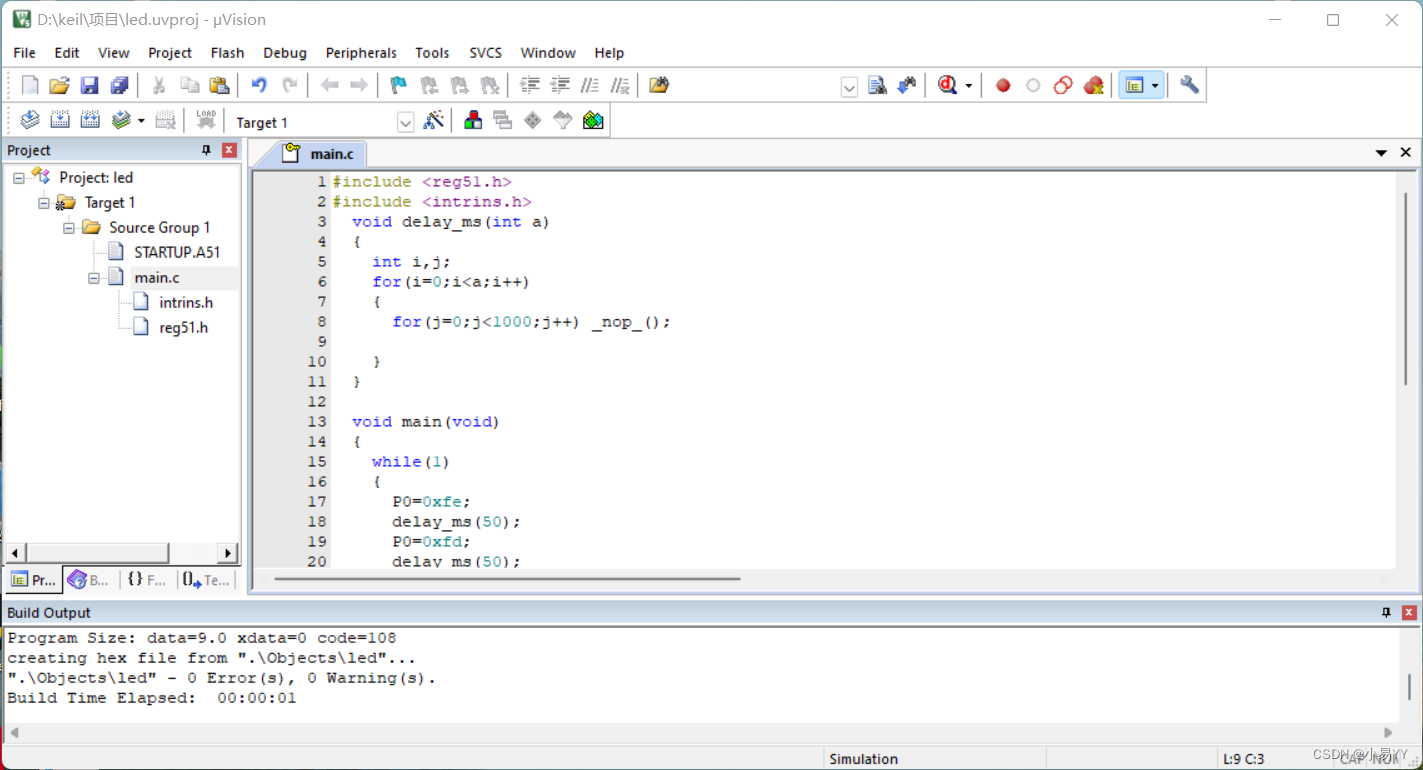This screenshot has height=770, width=1423.
Task: Open the Debug menu
Action: (285, 53)
